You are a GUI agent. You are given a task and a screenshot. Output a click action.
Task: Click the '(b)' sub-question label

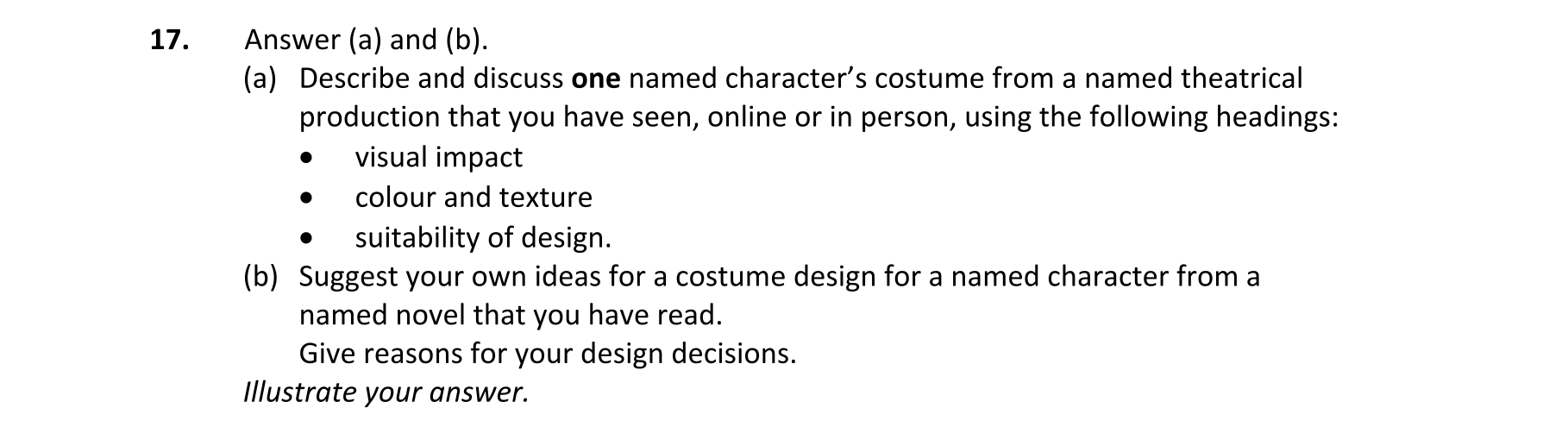pos(260,277)
